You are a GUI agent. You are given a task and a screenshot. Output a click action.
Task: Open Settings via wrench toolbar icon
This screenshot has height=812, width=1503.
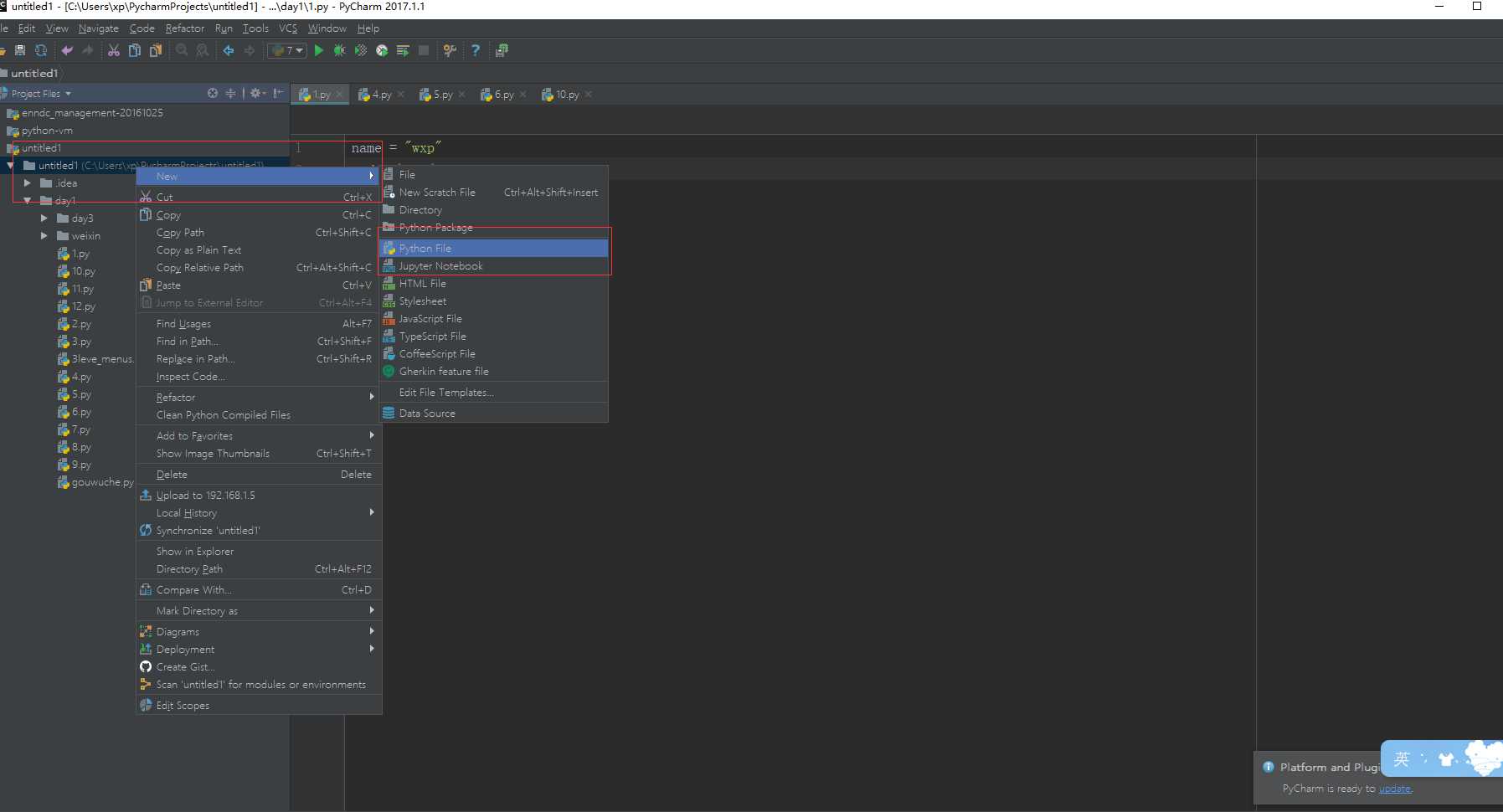point(450,50)
